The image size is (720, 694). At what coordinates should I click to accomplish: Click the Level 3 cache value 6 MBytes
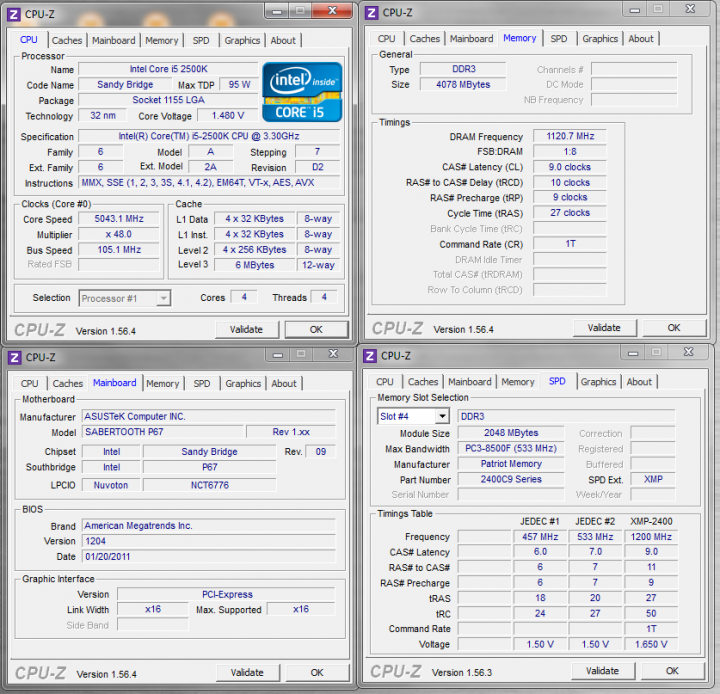(x=255, y=265)
